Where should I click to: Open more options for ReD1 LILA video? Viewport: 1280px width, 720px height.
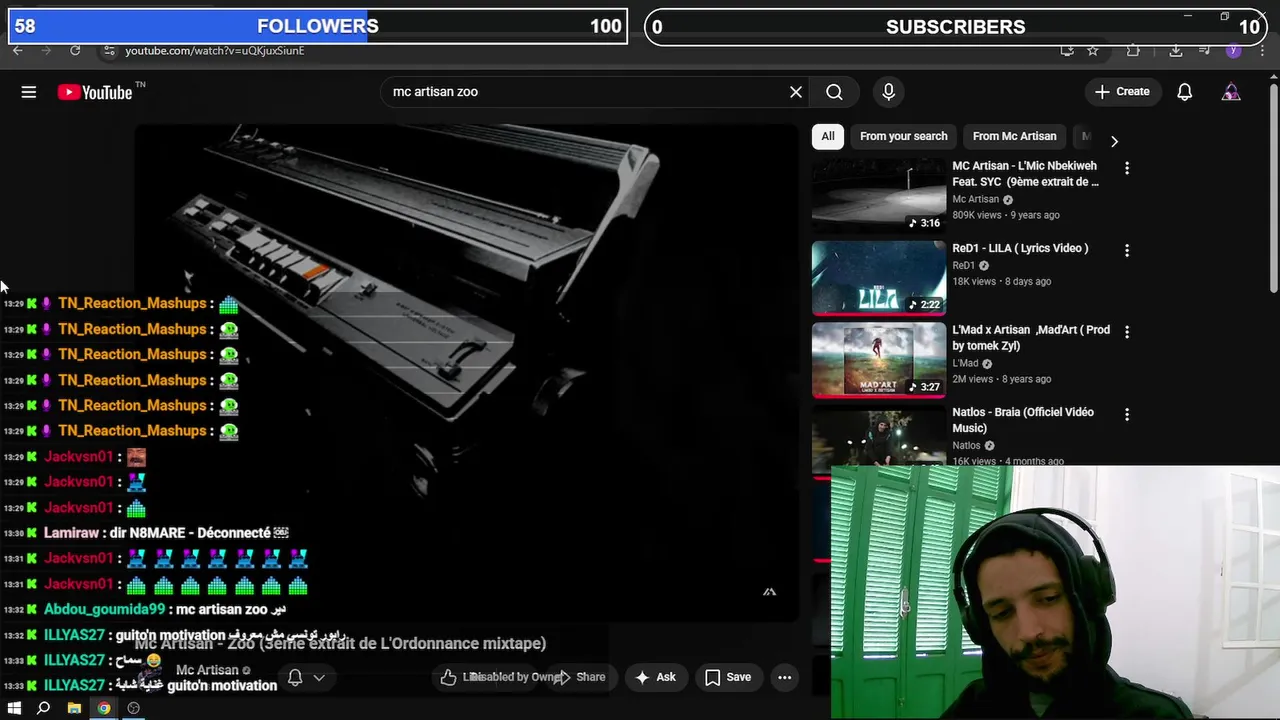(1127, 250)
